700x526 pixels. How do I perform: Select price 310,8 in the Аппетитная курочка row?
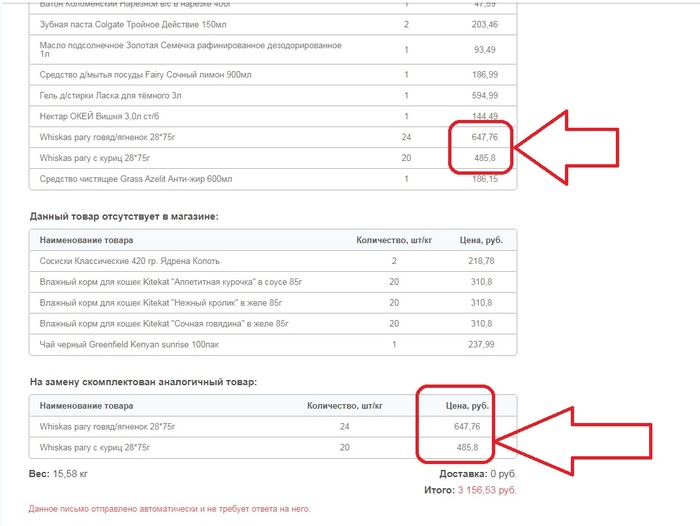[x=481, y=282]
